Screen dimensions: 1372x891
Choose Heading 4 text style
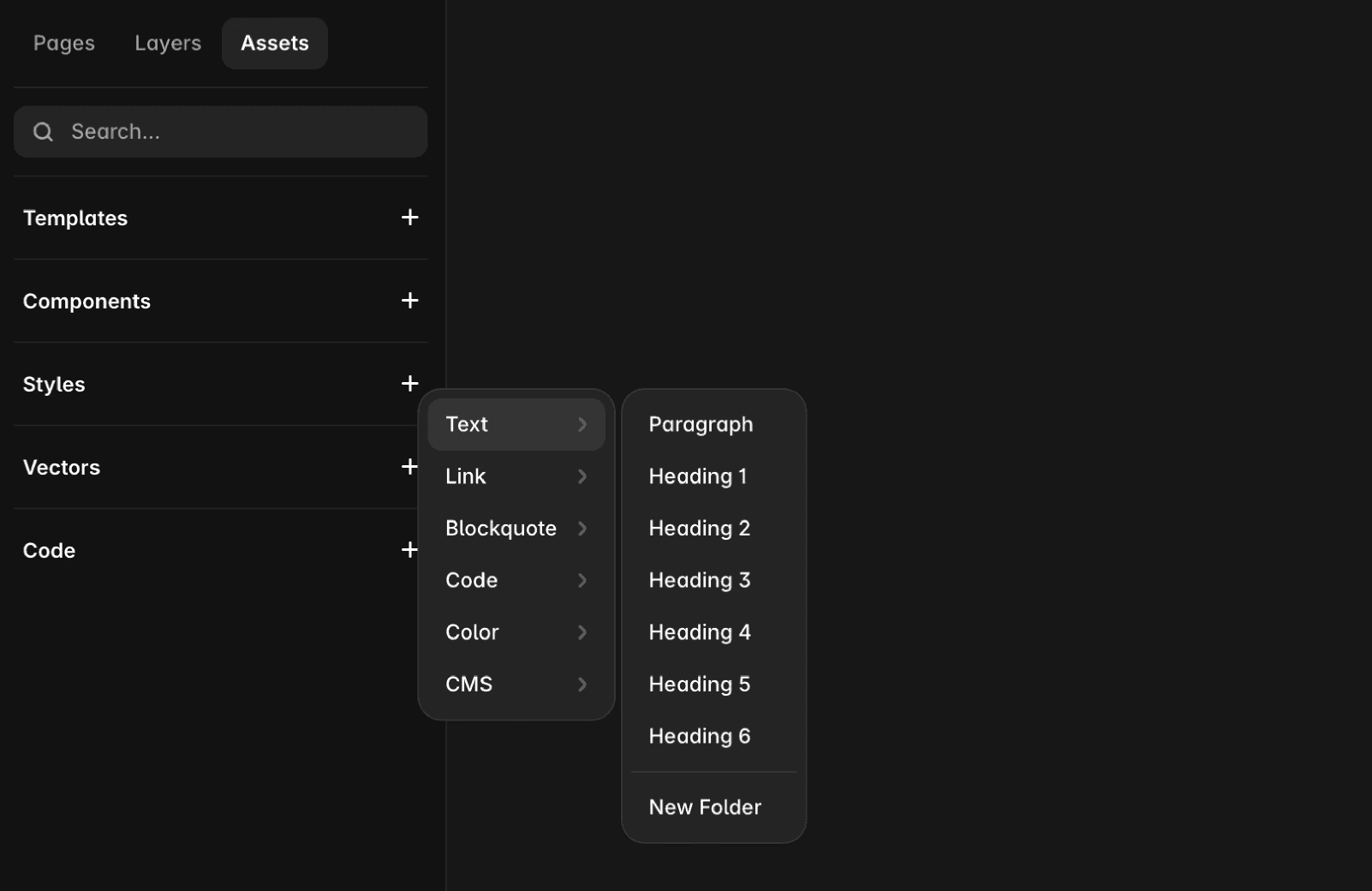pos(713,632)
